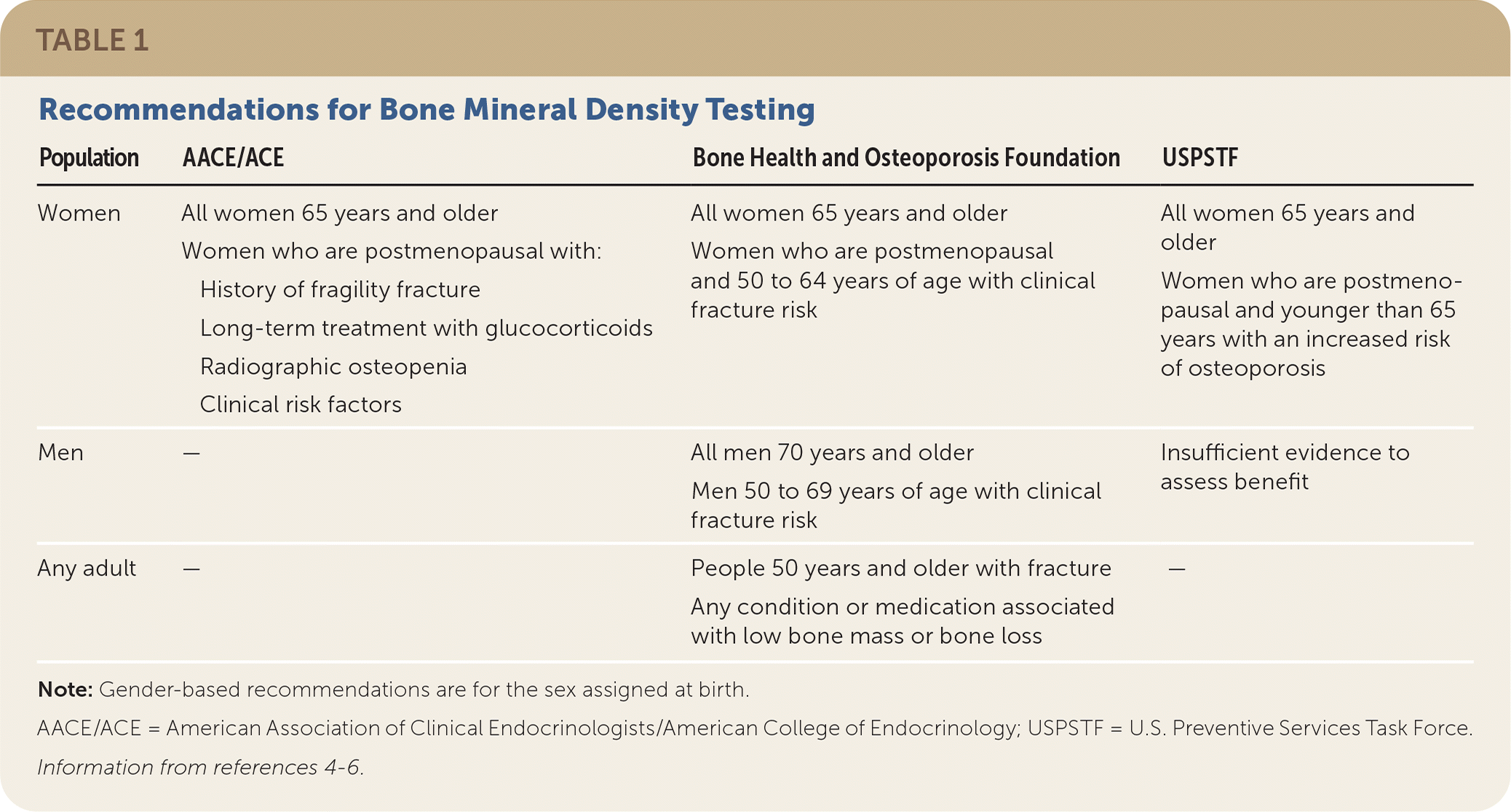Click the Clinical risk factors entry

pos(301,405)
